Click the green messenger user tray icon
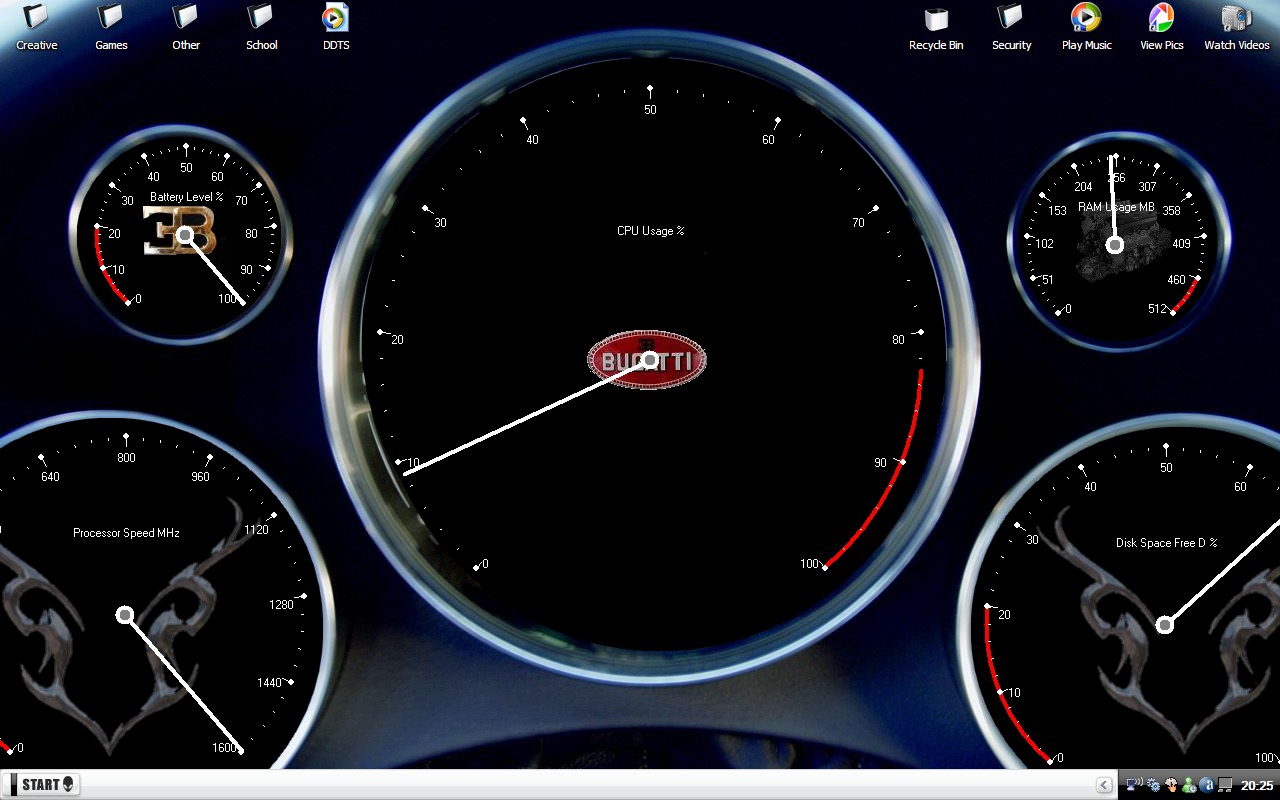 [1189, 785]
